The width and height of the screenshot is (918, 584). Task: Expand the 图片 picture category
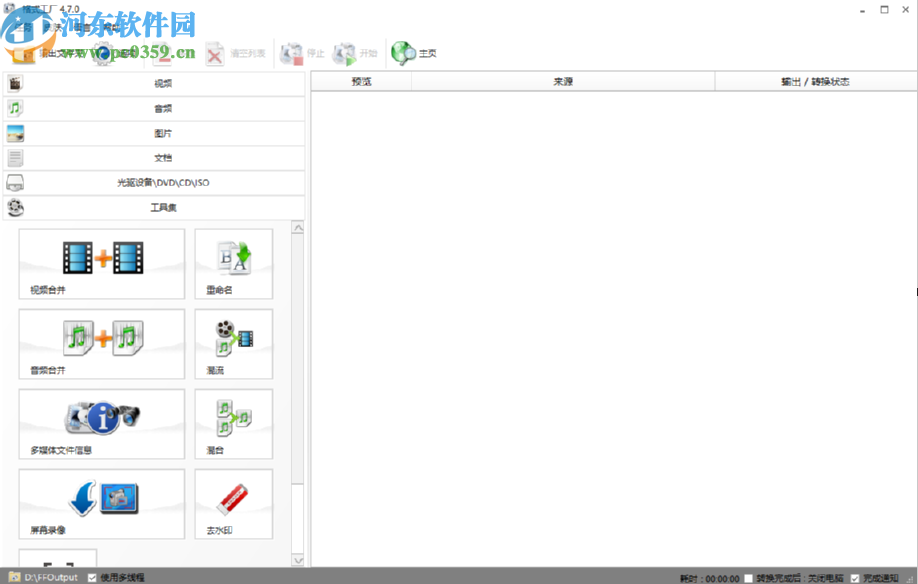(x=154, y=133)
